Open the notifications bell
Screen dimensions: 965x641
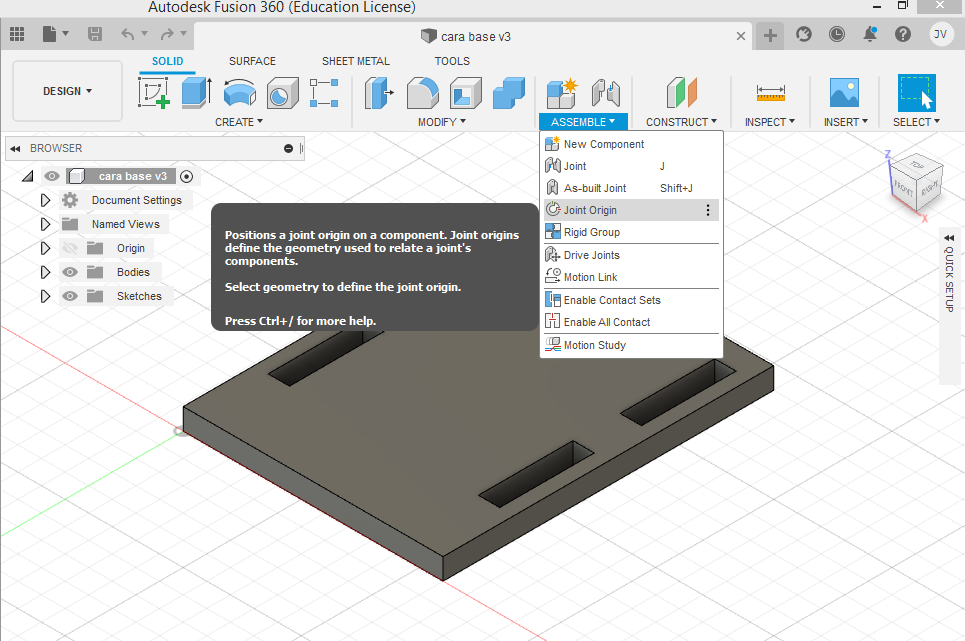pyautogui.click(x=870, y=34)
